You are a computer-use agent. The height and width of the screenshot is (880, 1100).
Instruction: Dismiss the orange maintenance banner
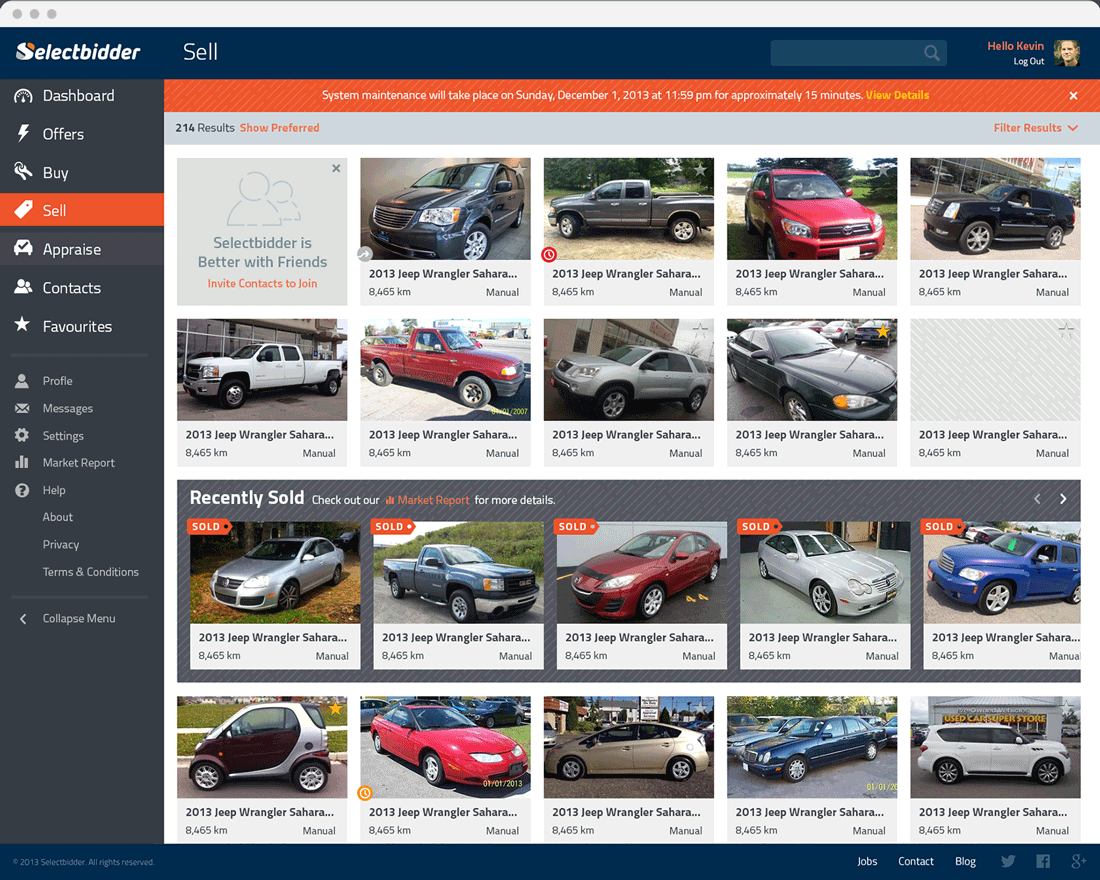click(1073, 95)
